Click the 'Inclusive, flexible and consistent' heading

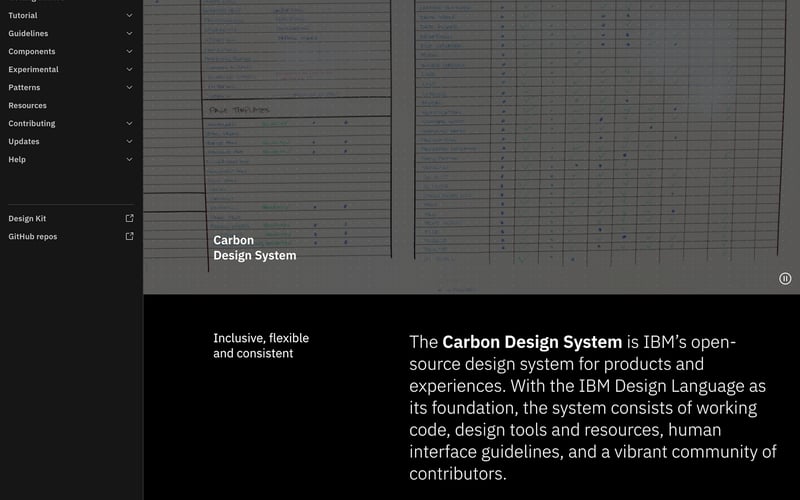click(x=261, y=346)
